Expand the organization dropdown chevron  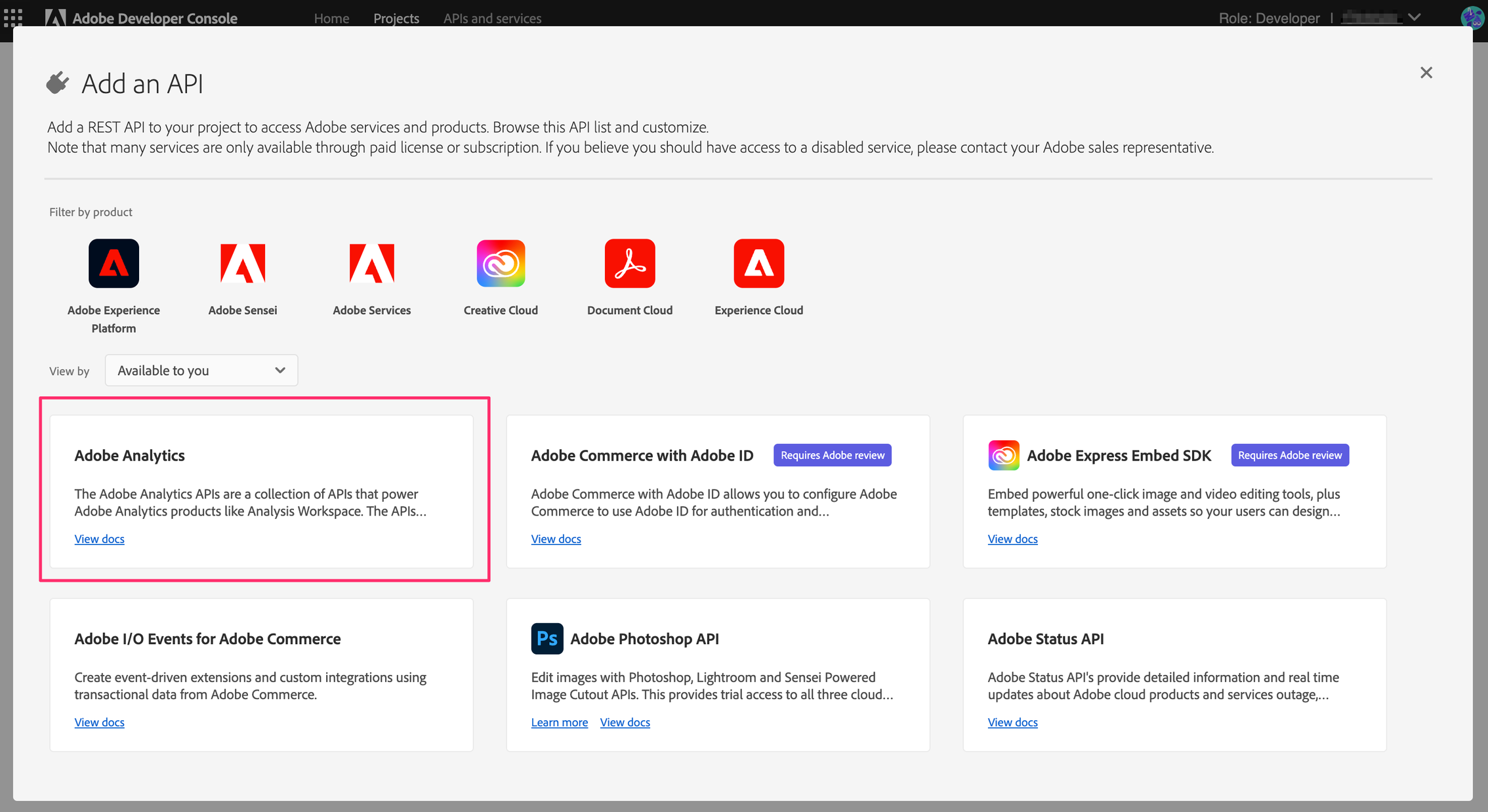pos(1415,18)
